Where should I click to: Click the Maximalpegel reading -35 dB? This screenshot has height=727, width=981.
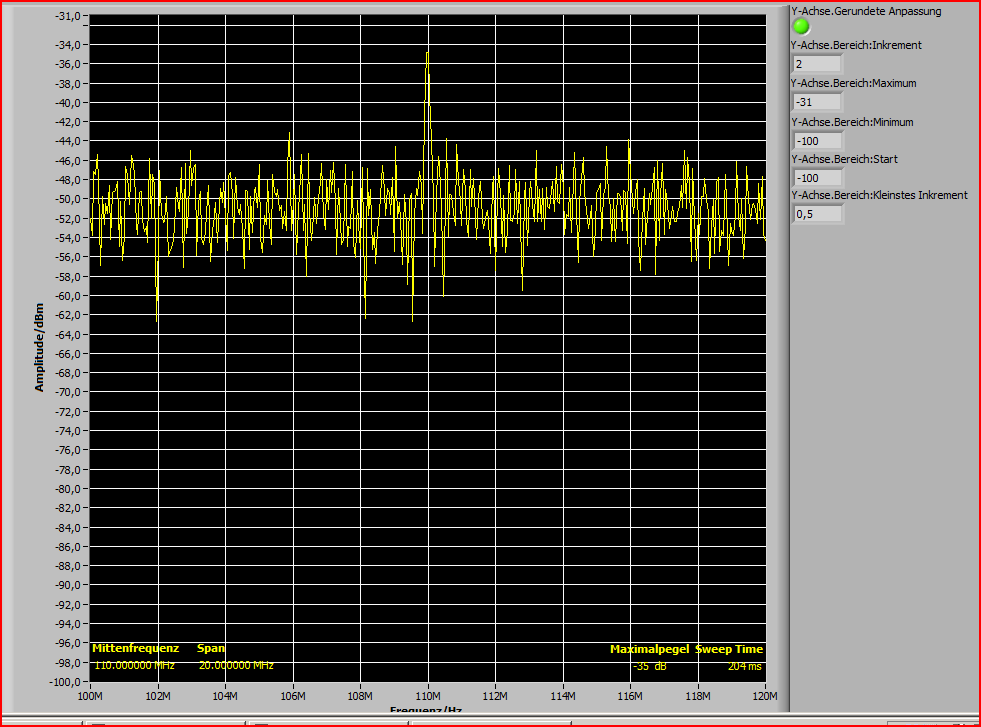649,665
